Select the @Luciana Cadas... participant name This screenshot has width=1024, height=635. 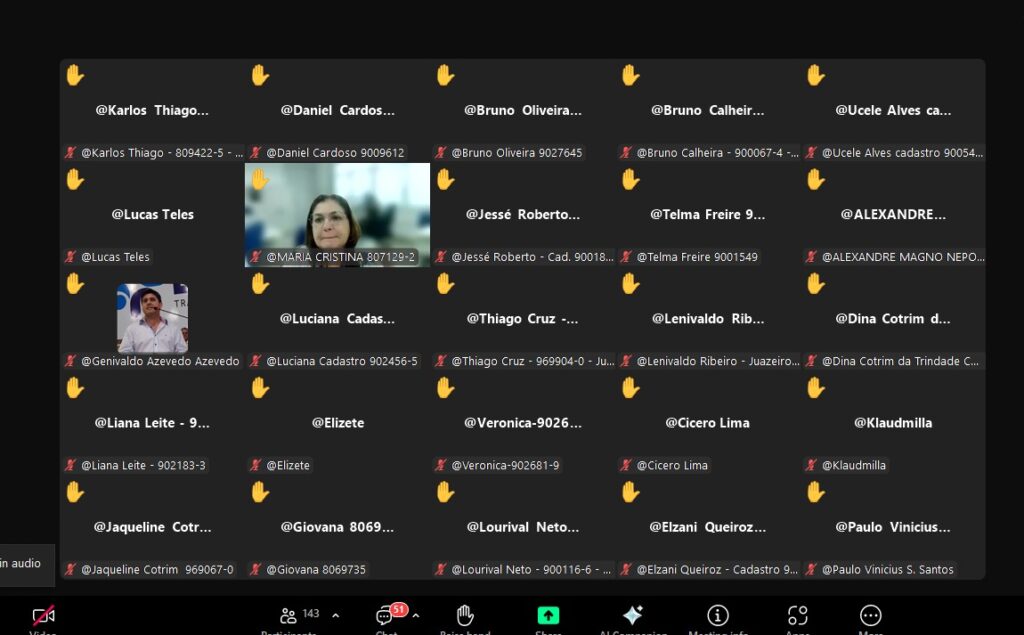coord(338,319)
